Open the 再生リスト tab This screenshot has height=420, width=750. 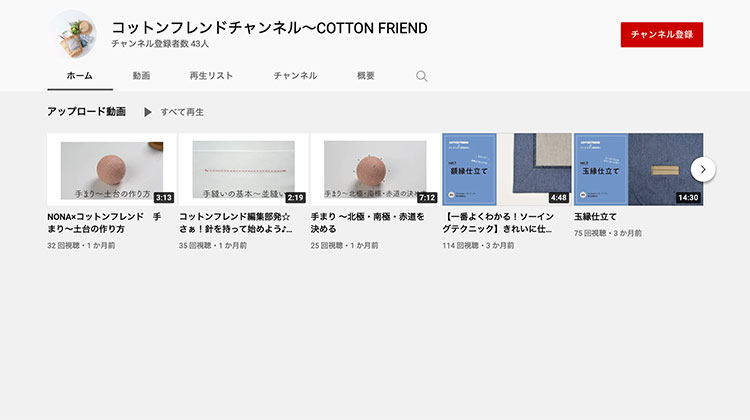(x=211, y=76)
